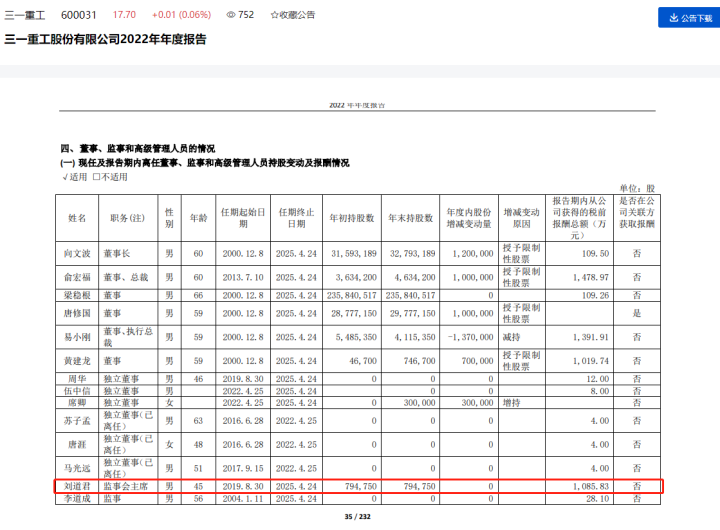The height and width of the screenshot is (530, 720).
Task: Click the year-end shares value 300,000
Action: pyautogui.click(x=419, y=403)
